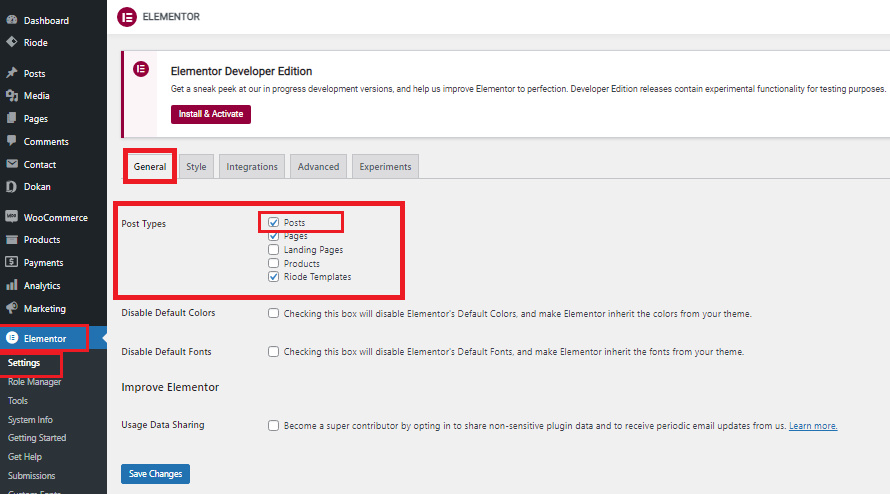Image resolution: width=890 pixels, height=494 pixels.
Task: Click the Products icon in sidebar
Action: coord(11,240)
